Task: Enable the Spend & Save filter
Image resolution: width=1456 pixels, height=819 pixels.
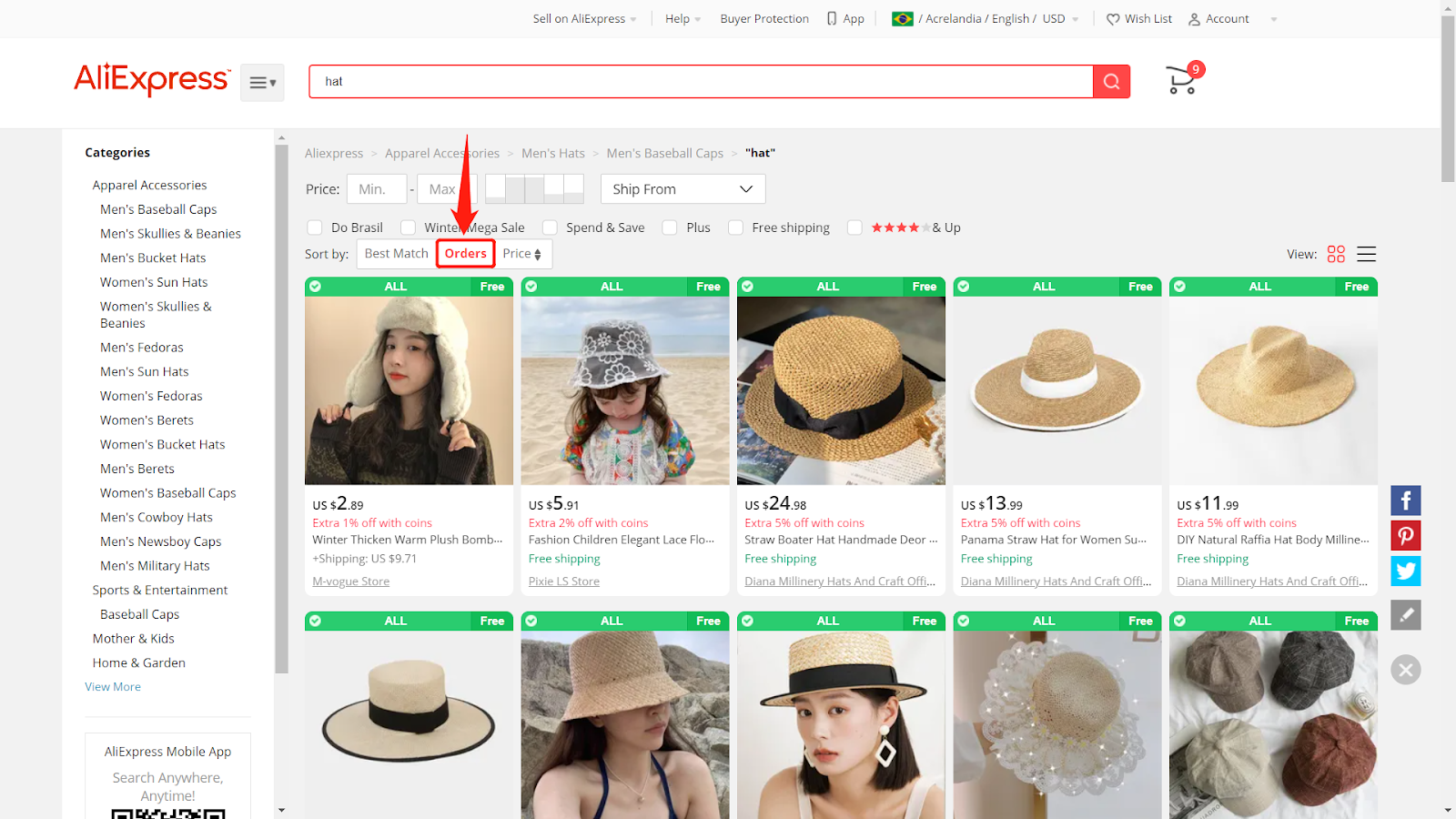Action: tap(550, 227)
